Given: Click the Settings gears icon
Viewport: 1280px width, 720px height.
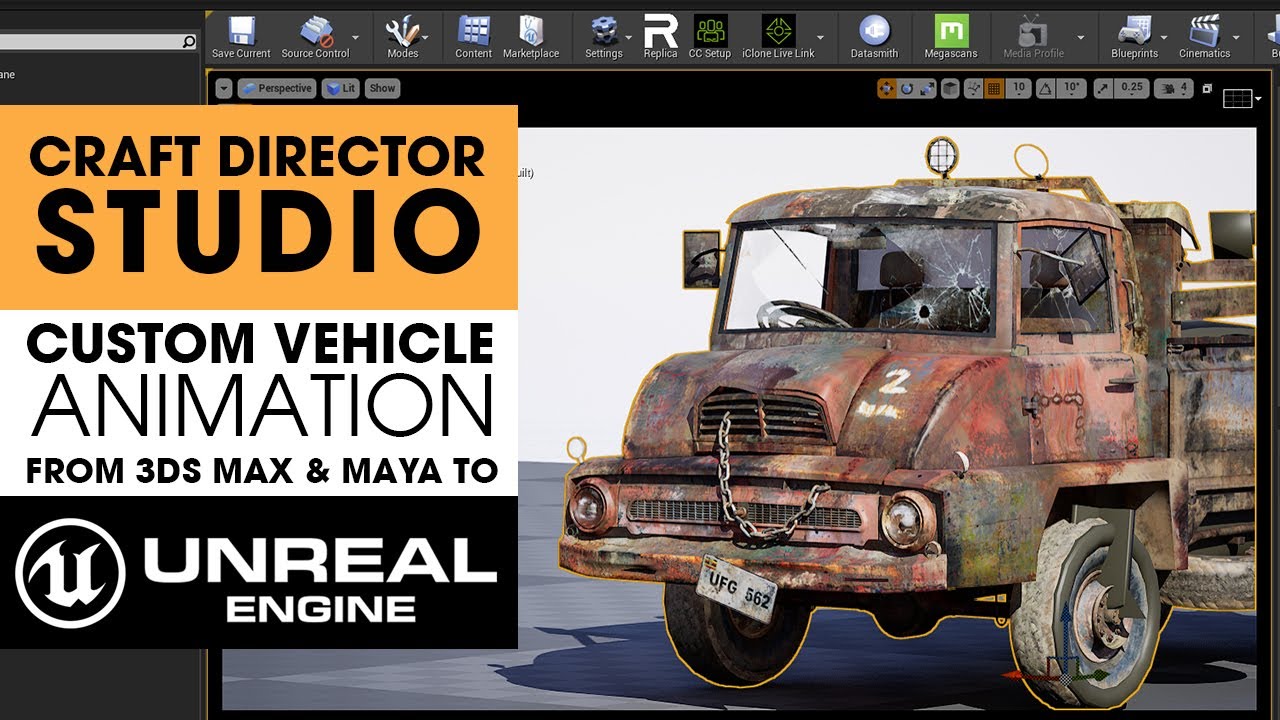Looking at the screenshot, I should pos(603,30).
